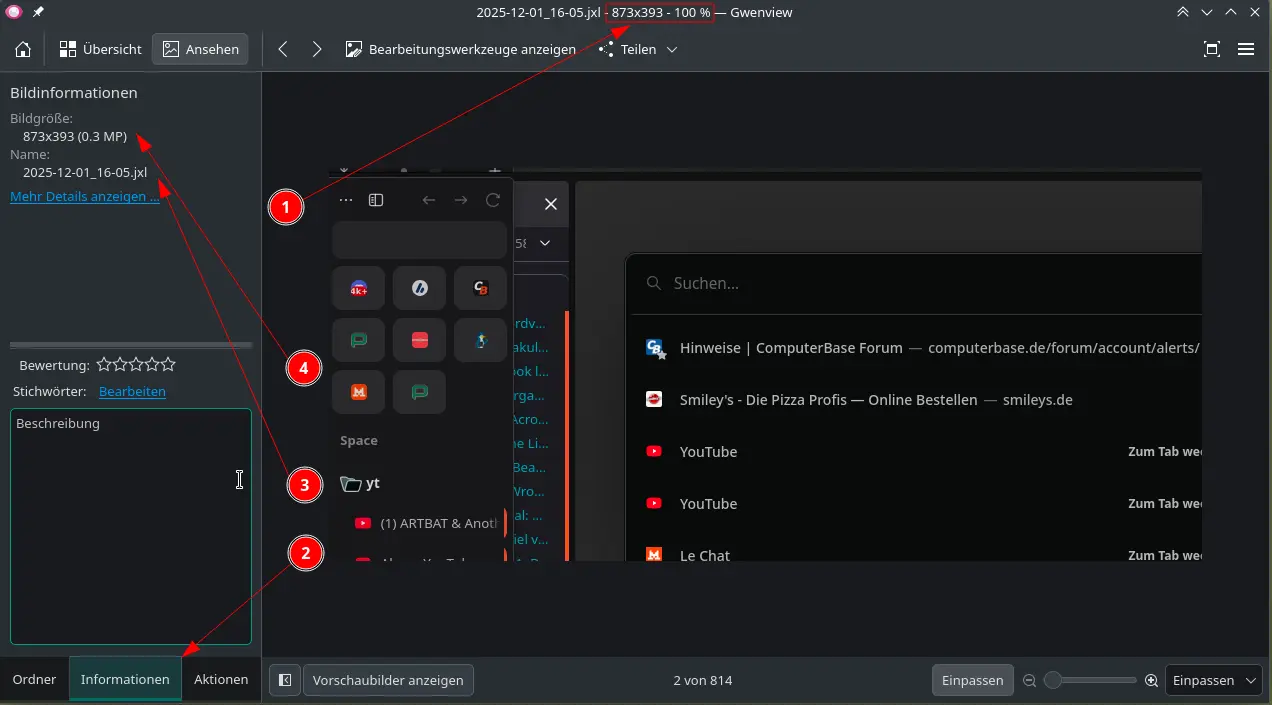The width and height of the screenshot is (1272, 705).
Task: Click the browser three-dots menu in image
Action: (346, 200)
